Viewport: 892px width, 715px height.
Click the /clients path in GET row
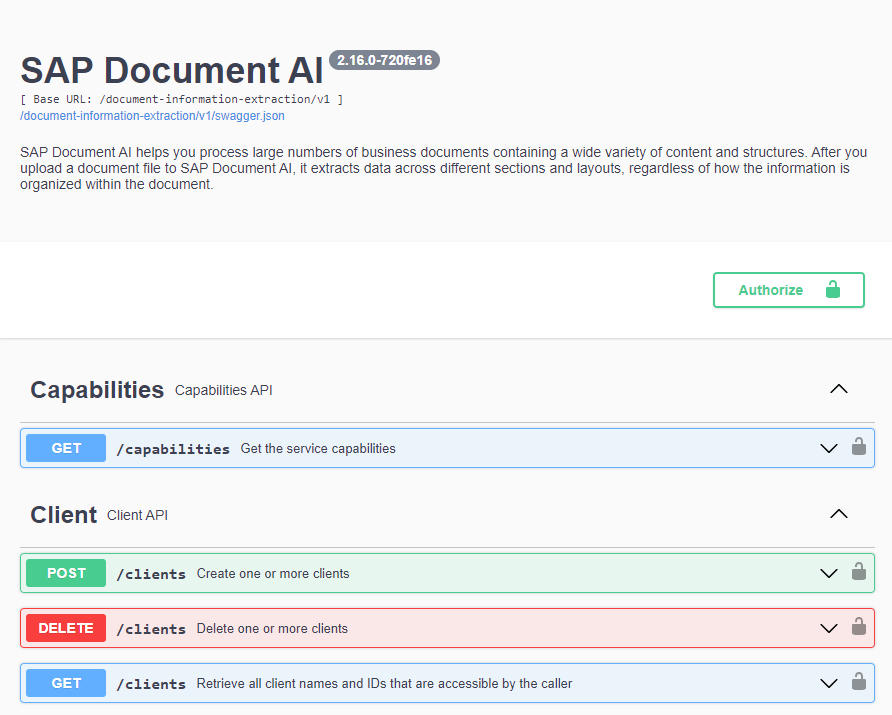coord(151,684)
